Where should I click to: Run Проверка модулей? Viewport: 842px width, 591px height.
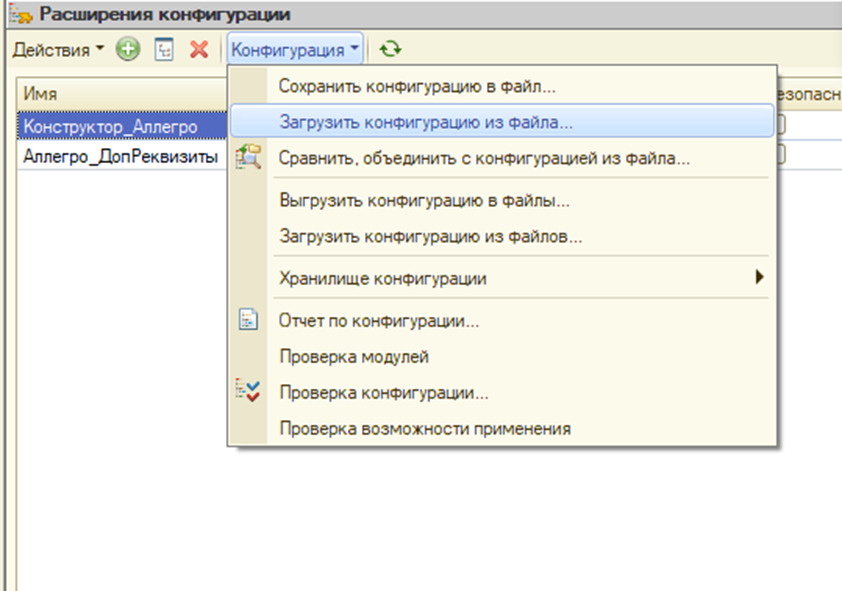tap(502, 356)
